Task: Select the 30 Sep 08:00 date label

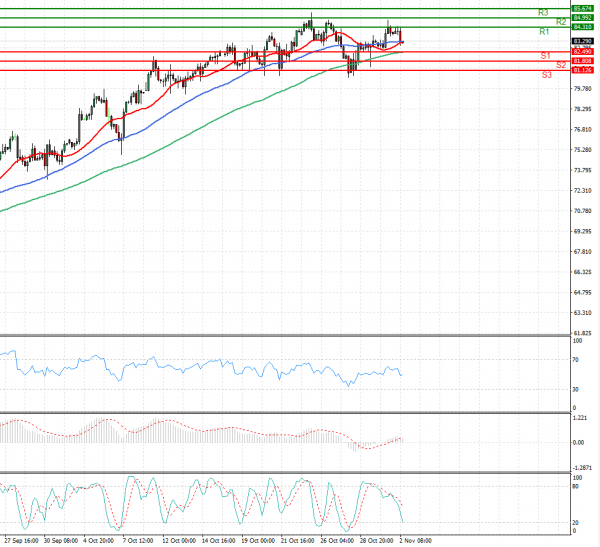Action: [61, 541]
